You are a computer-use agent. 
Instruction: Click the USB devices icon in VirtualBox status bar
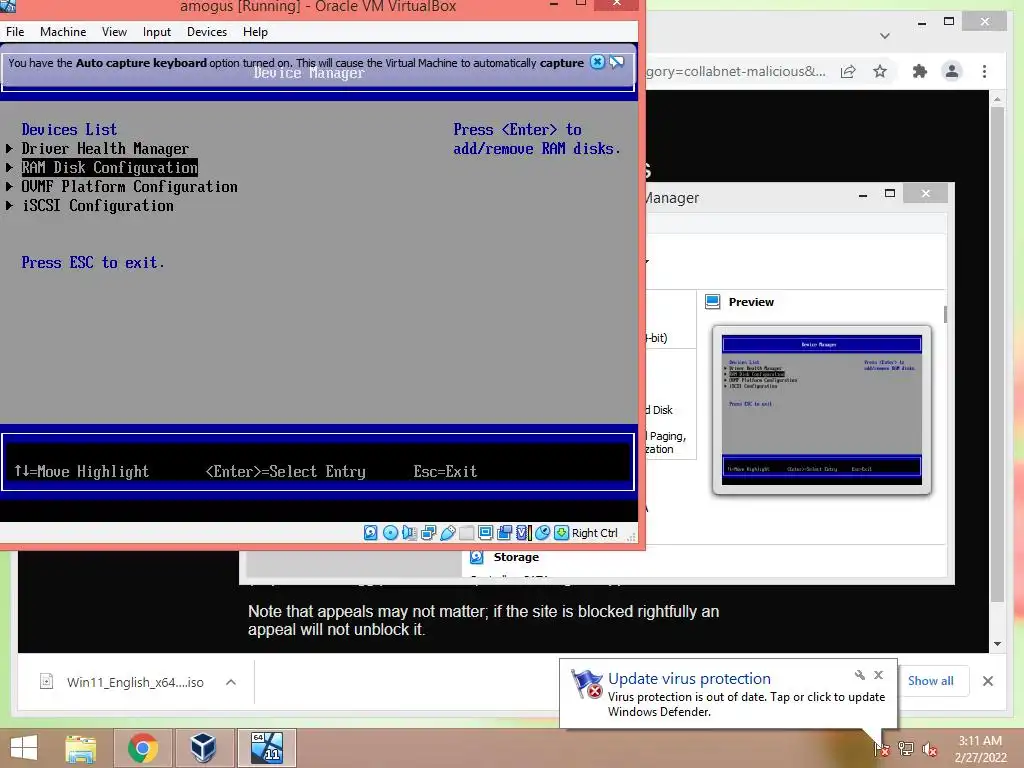click(447, 533)
